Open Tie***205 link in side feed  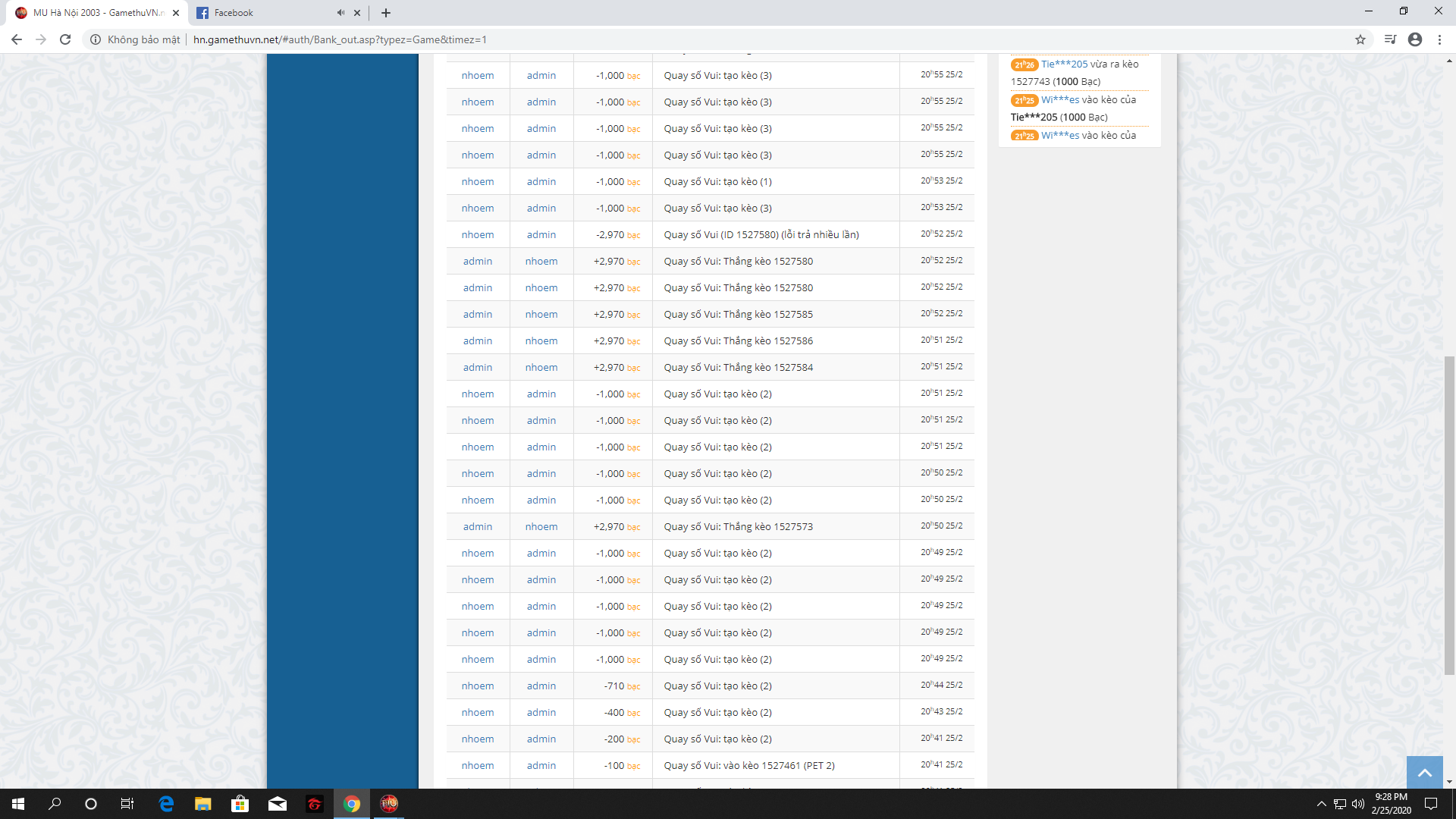point(1064,64)
